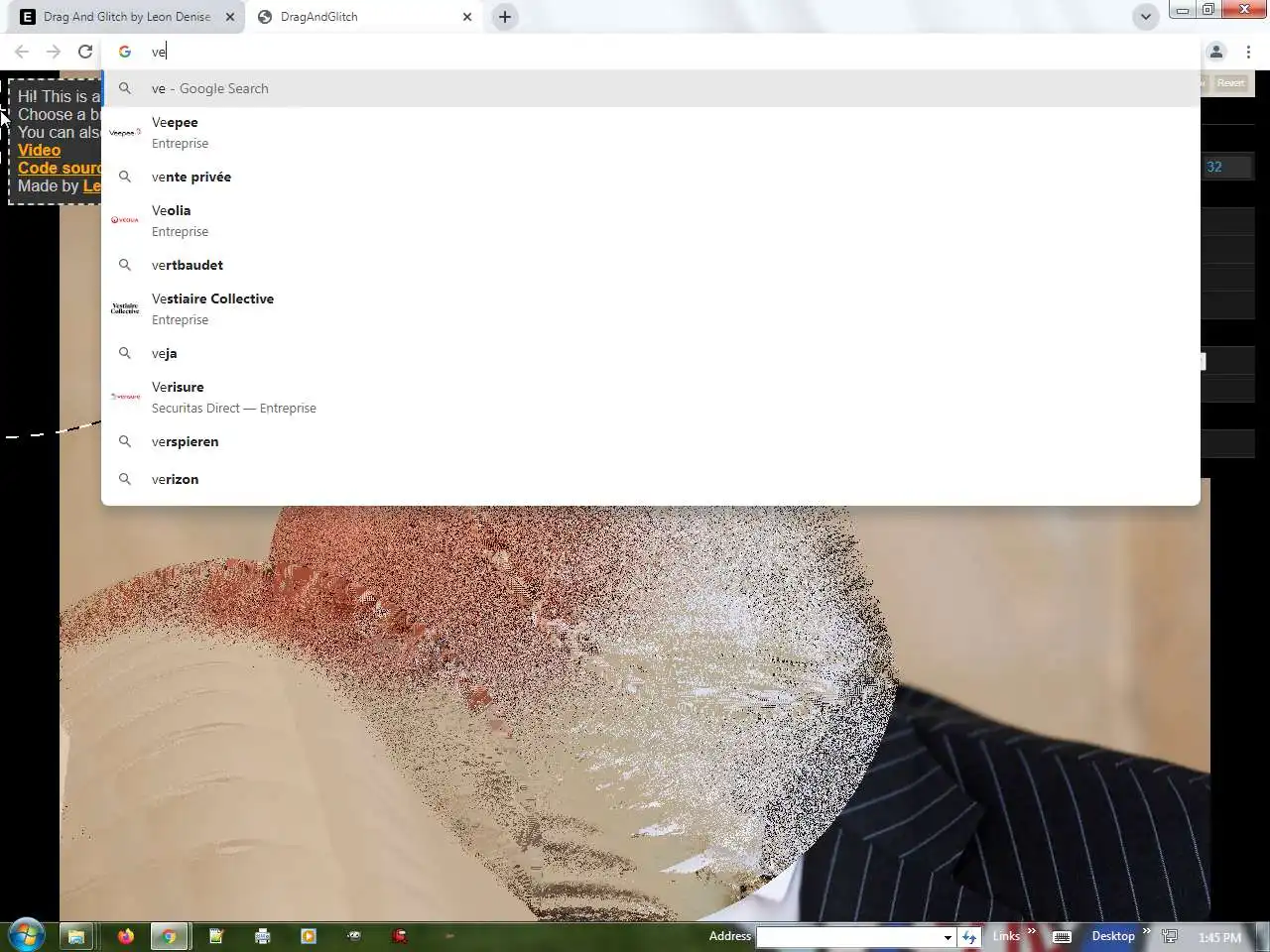Click the magnifier icon beside vertbaudet

125,265
